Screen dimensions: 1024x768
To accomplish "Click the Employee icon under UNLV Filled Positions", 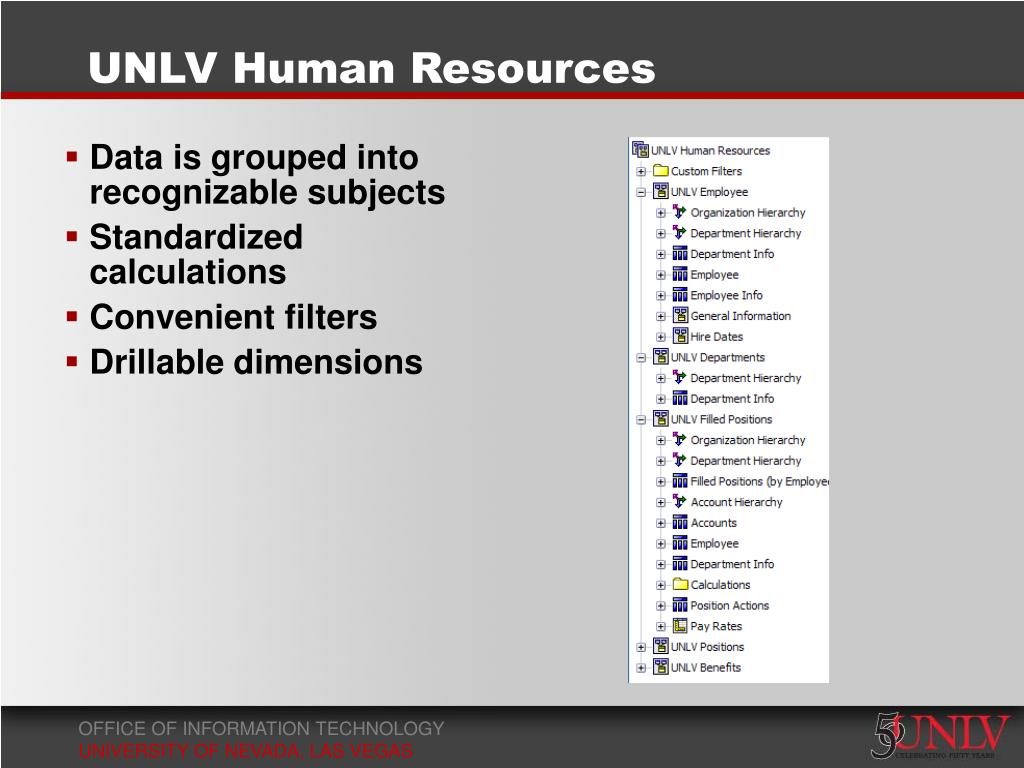I will tap(680, 543).
